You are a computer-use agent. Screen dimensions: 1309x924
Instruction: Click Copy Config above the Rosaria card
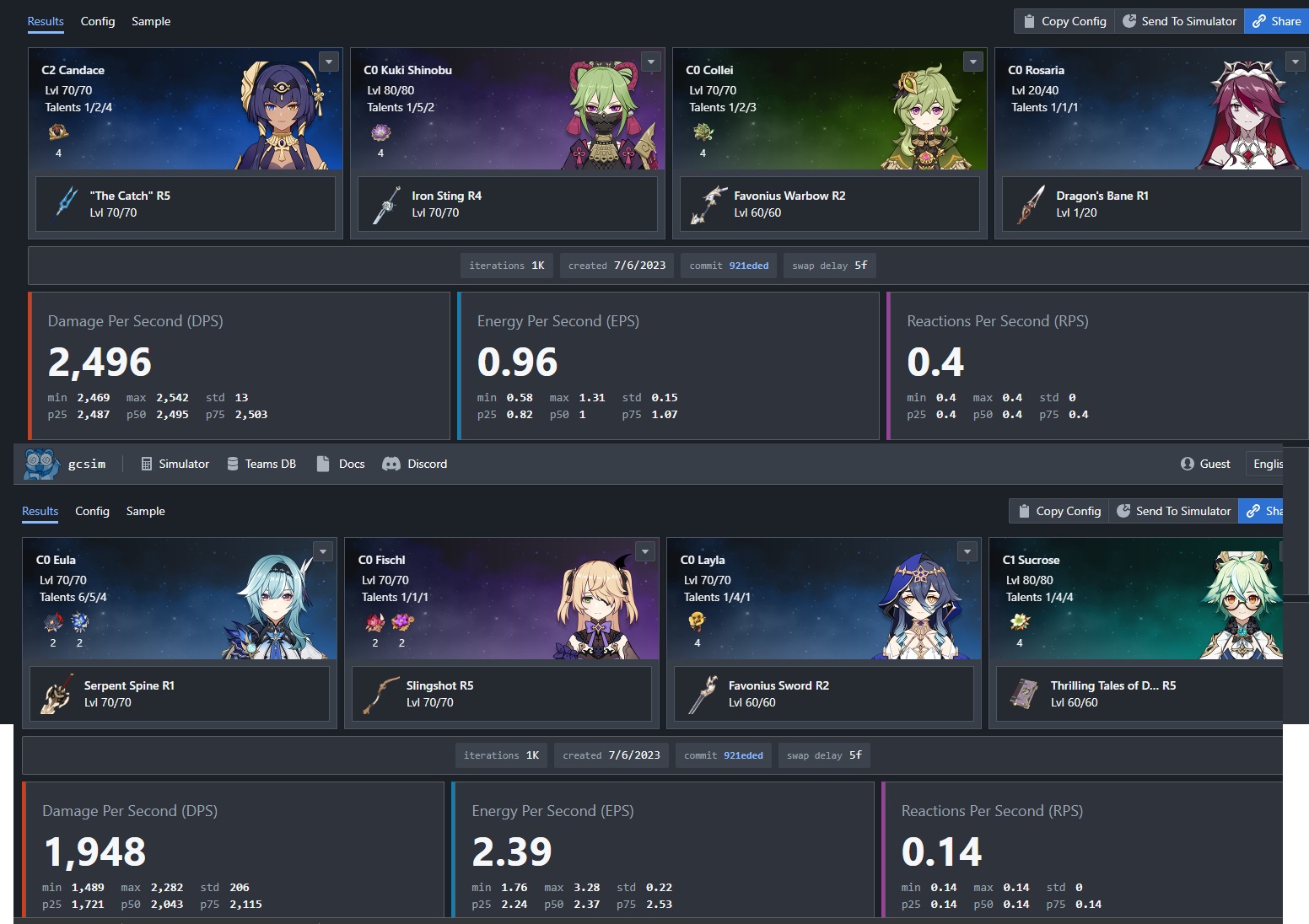[x=1064, y=21]
